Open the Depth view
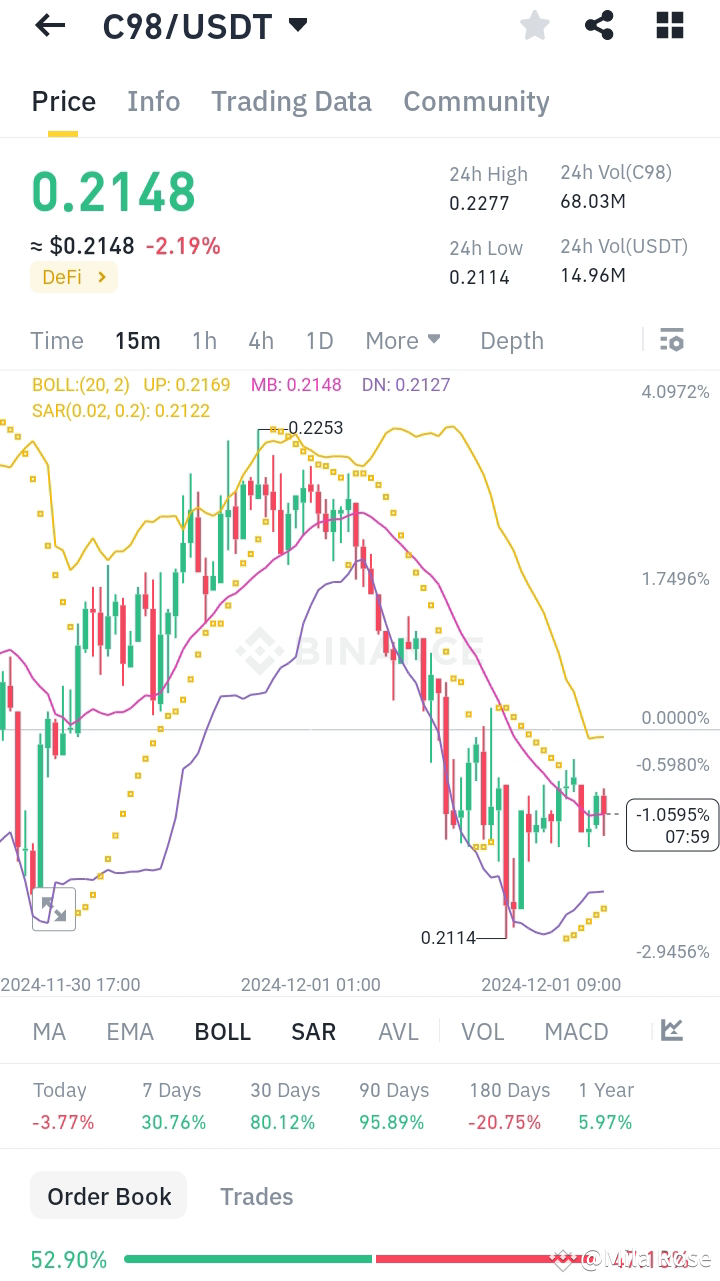The height and width of the screenshot is (1281, 720). [x=511, y=340]
